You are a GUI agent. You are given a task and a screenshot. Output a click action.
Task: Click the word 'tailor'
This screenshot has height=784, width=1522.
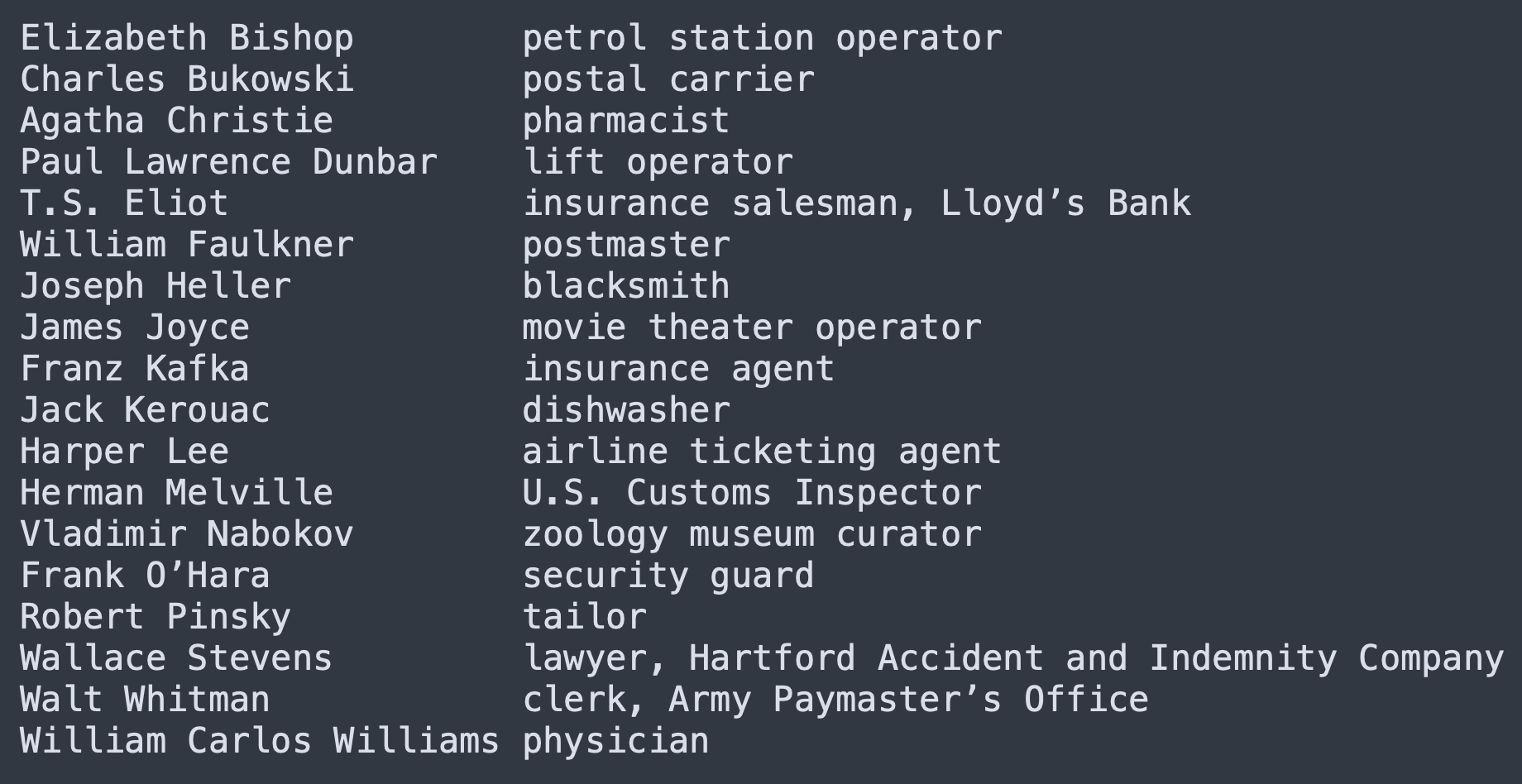tap(585, 617)
